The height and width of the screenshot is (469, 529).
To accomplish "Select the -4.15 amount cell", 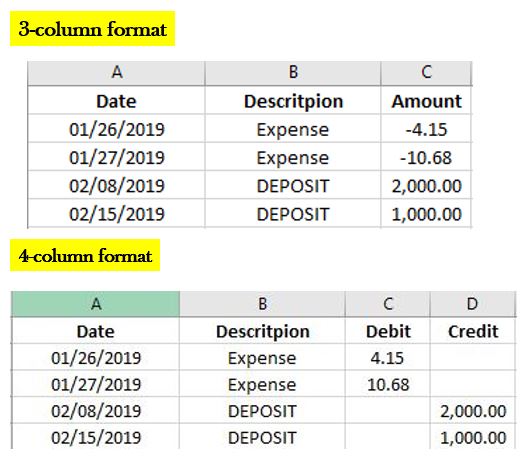I will [426, 129].
